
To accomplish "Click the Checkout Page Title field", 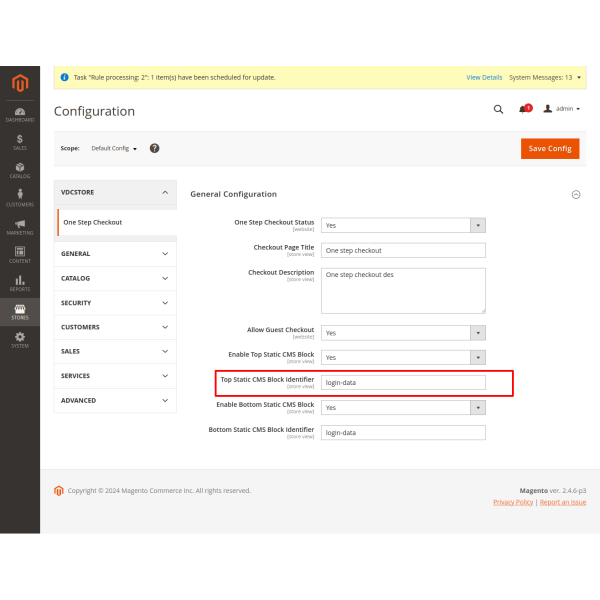I will (403, 250).
